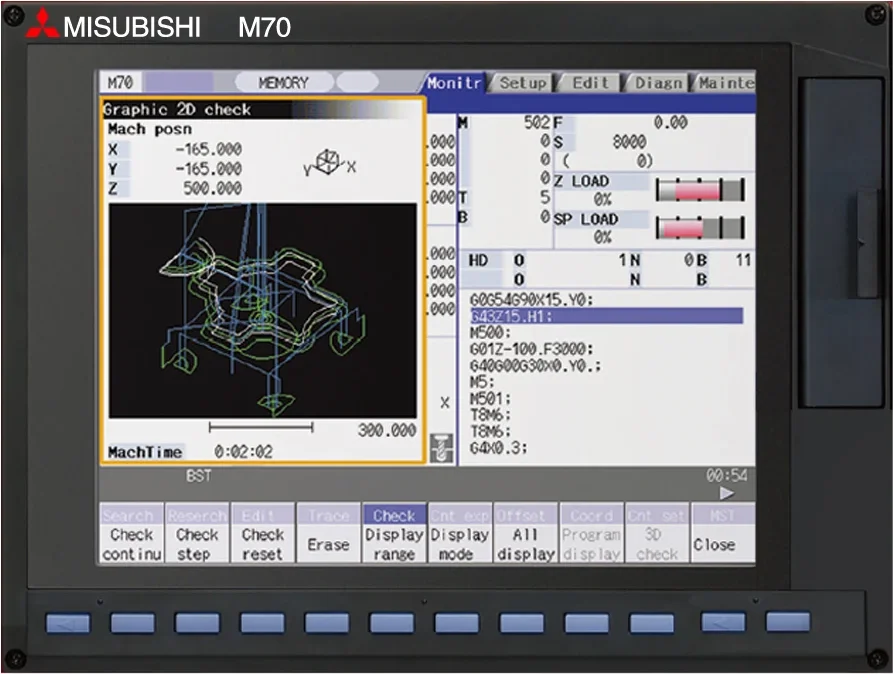Push hardware key under Check reset
The height and width of the screenshot is (674, 893).
(262, 623)
